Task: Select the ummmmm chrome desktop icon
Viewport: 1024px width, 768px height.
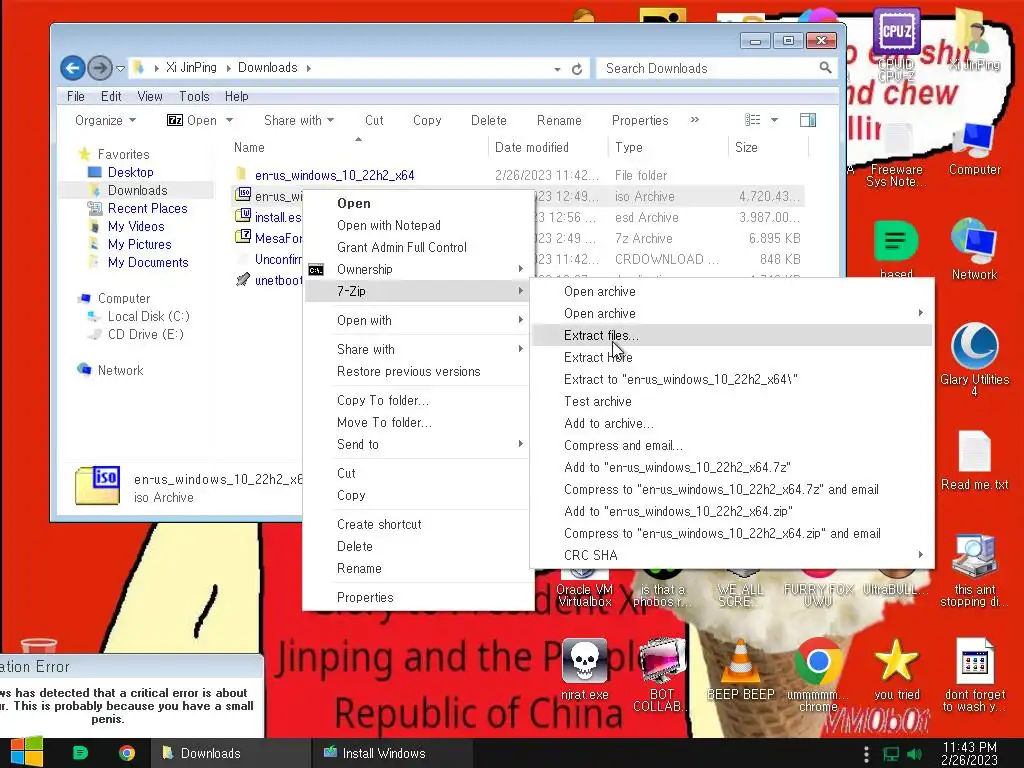Action: 818,675
